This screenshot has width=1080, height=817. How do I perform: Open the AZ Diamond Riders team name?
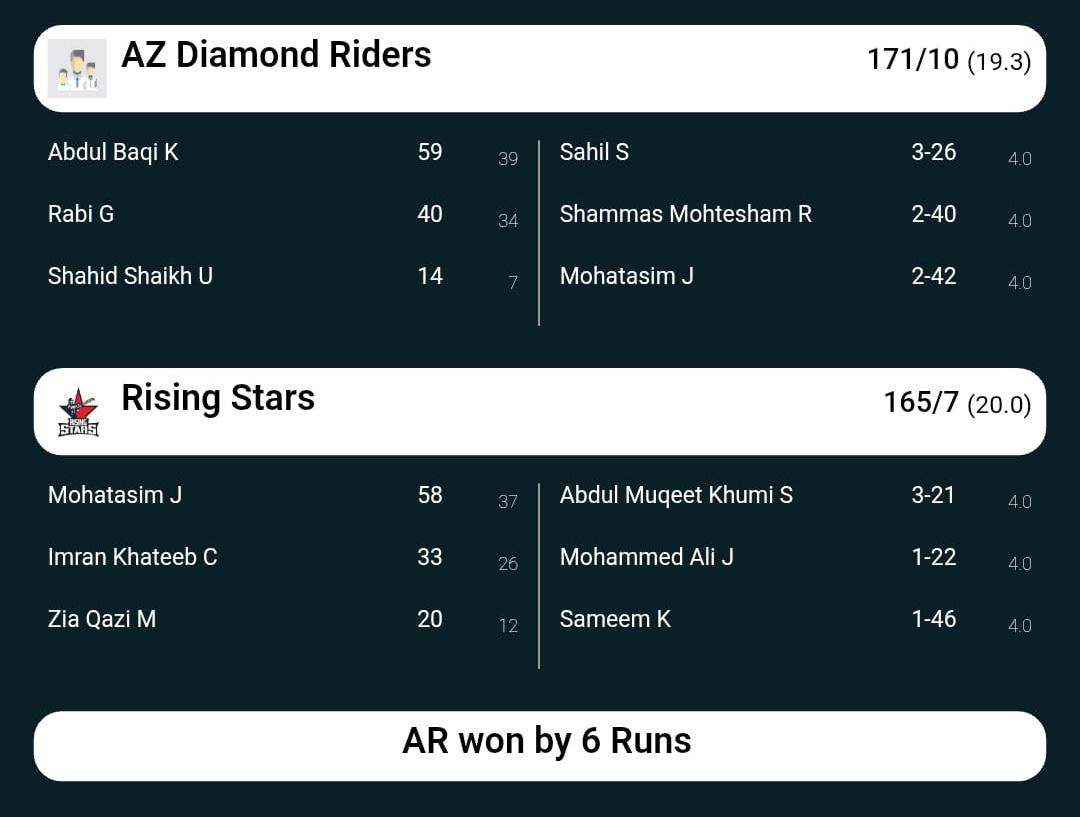276,55
